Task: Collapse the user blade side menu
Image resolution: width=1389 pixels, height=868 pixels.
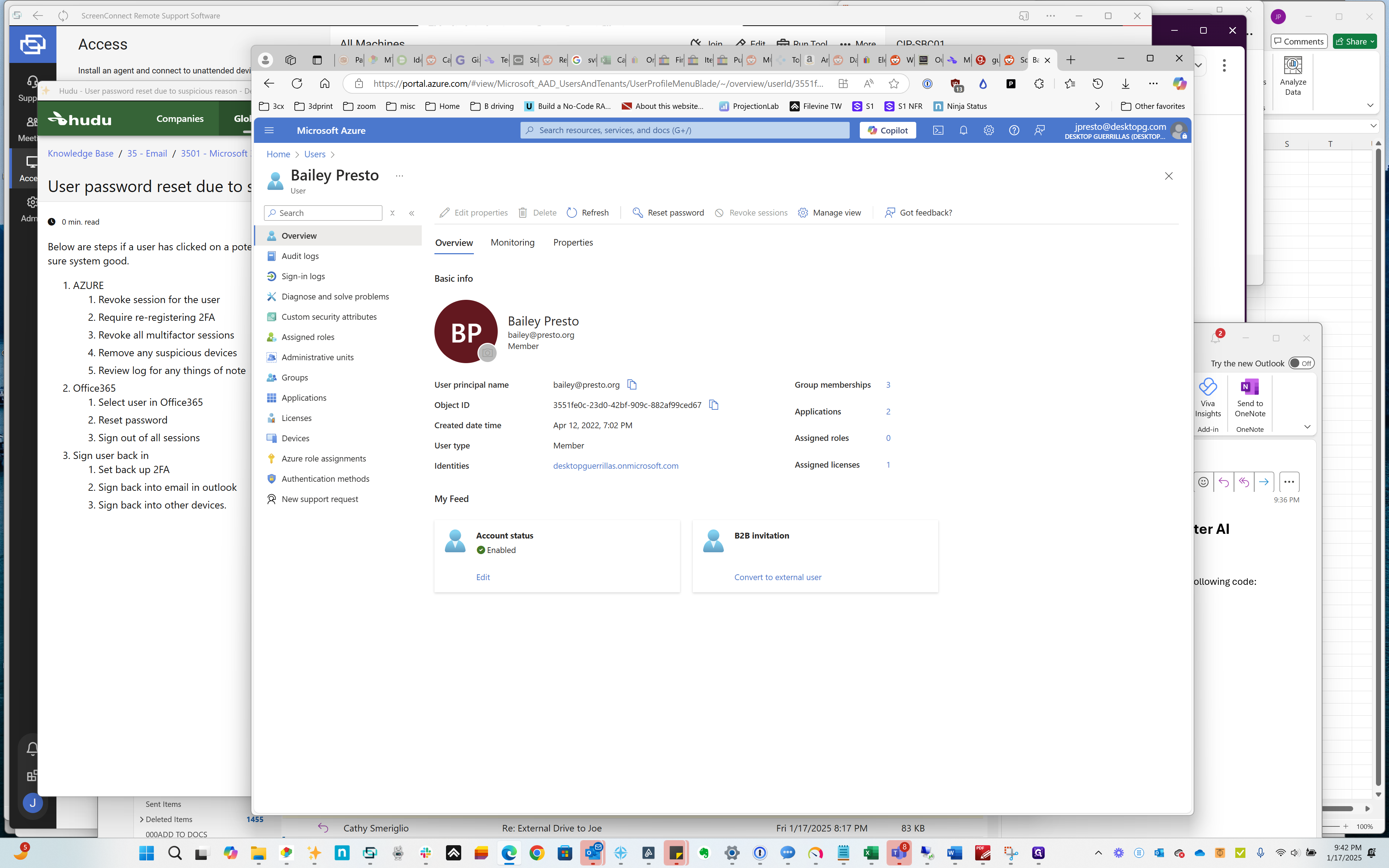Action: coord(412,213)
